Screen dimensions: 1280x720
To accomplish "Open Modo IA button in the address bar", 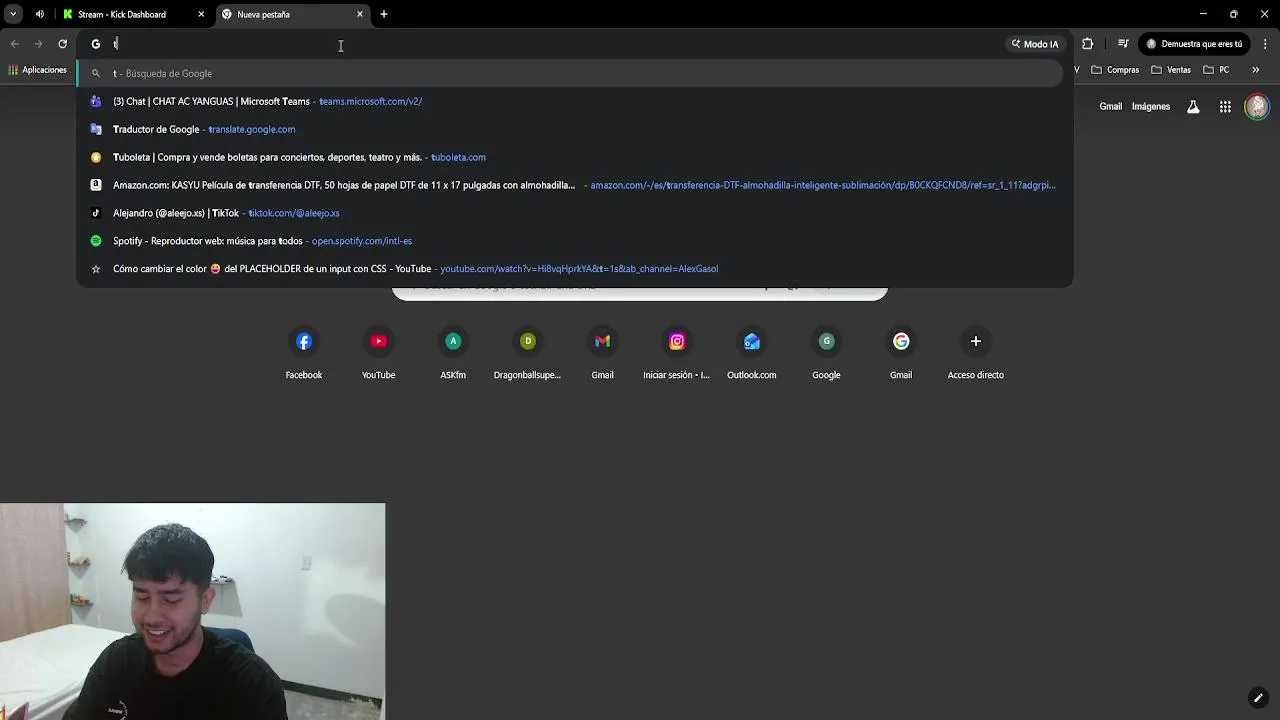I will [1034, 44].
